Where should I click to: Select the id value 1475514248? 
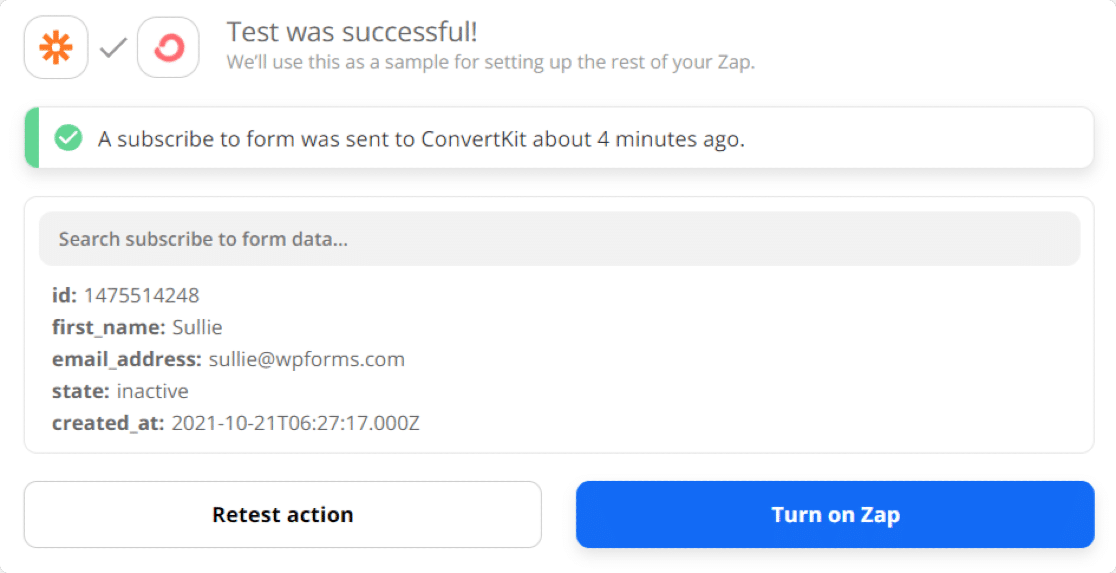pos(142,295)
